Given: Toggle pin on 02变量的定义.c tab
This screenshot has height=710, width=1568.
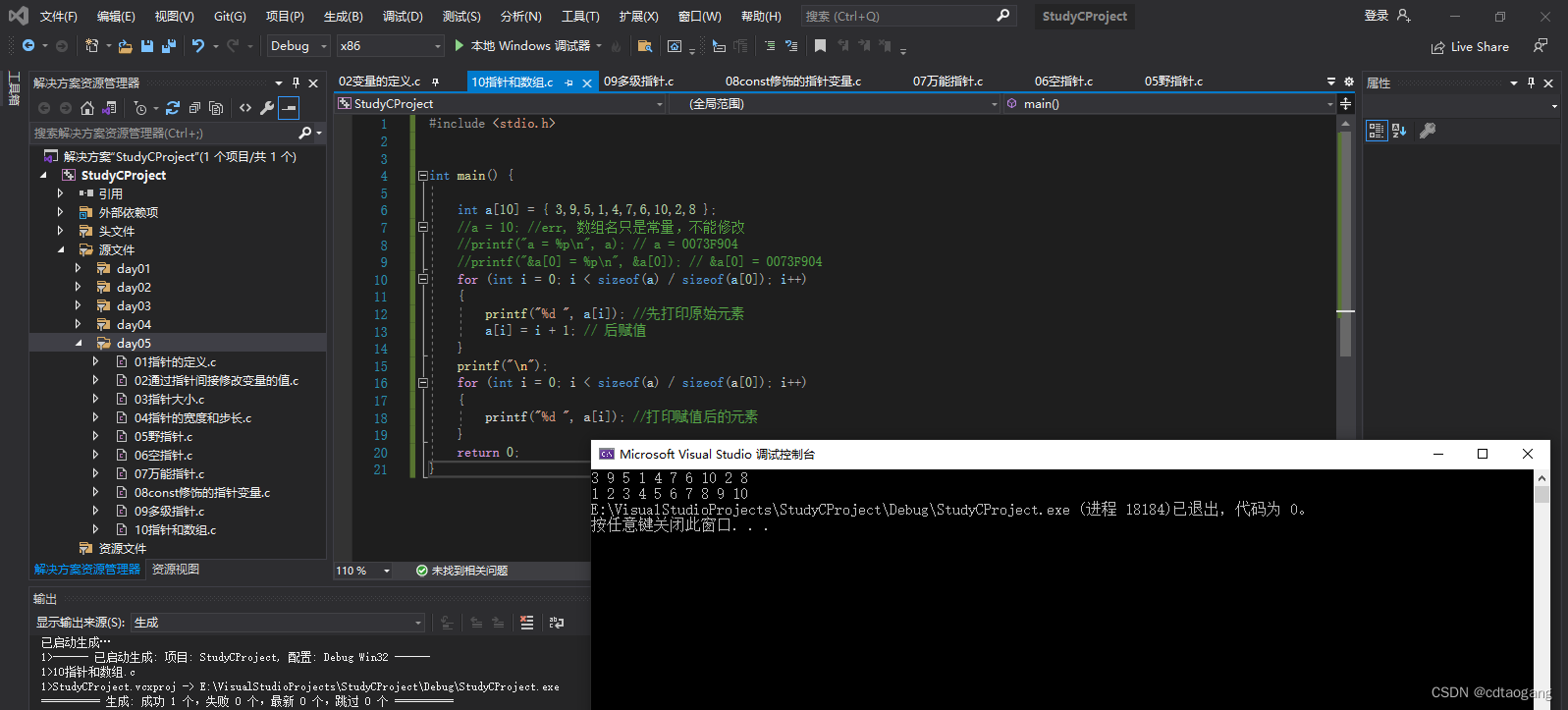Looking at the screenshot, I should [435, 82].
